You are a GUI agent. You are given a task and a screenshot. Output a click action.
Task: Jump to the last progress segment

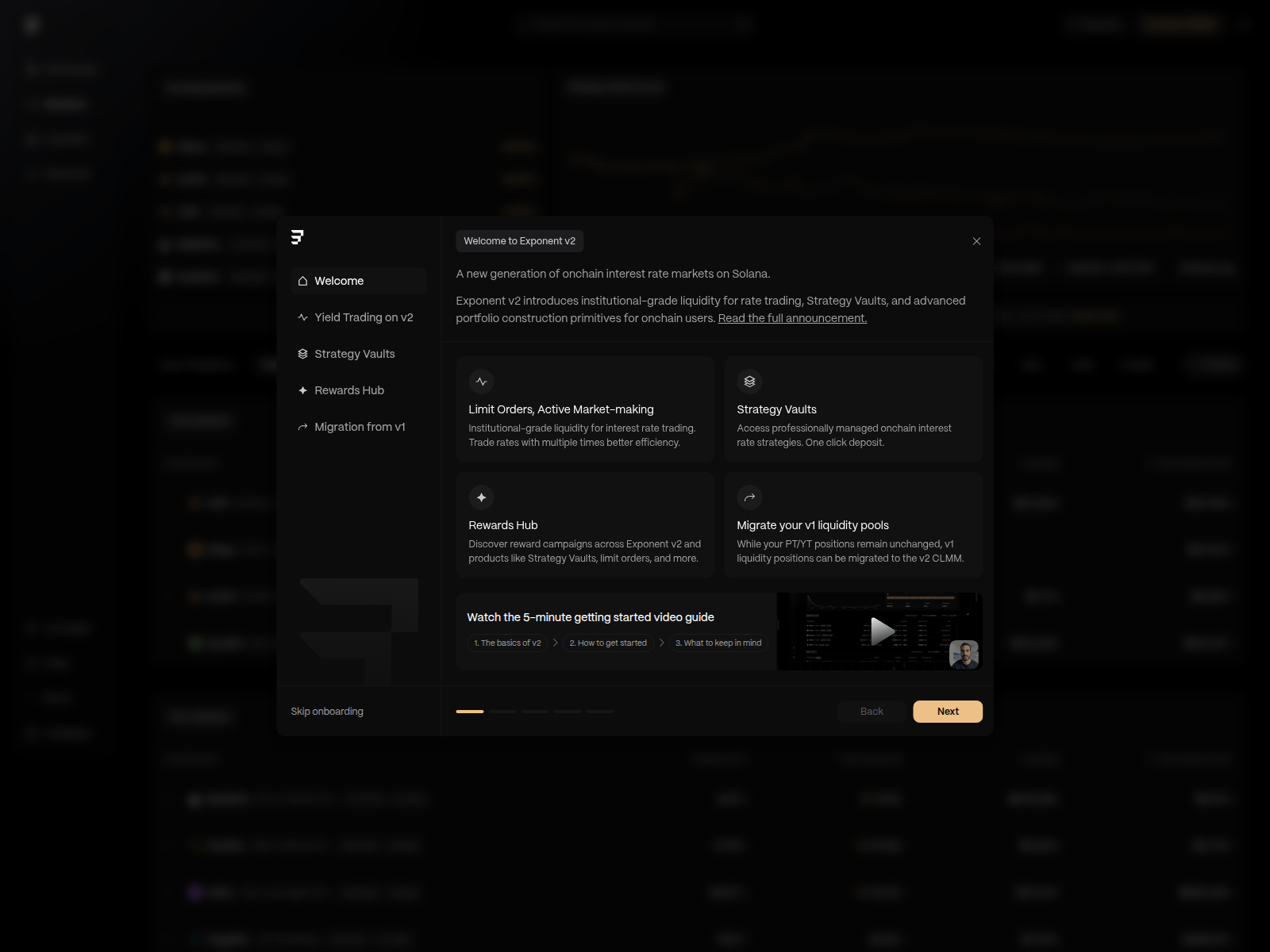(600, 712)
